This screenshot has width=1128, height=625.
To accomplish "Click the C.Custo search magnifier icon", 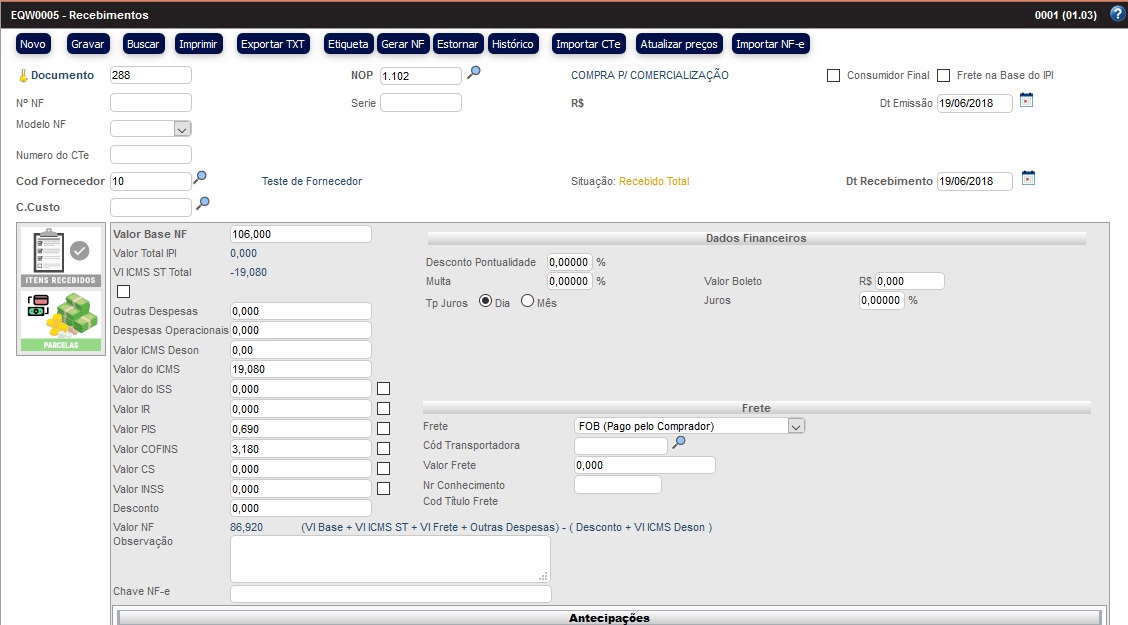I will [x=203, y=204].
